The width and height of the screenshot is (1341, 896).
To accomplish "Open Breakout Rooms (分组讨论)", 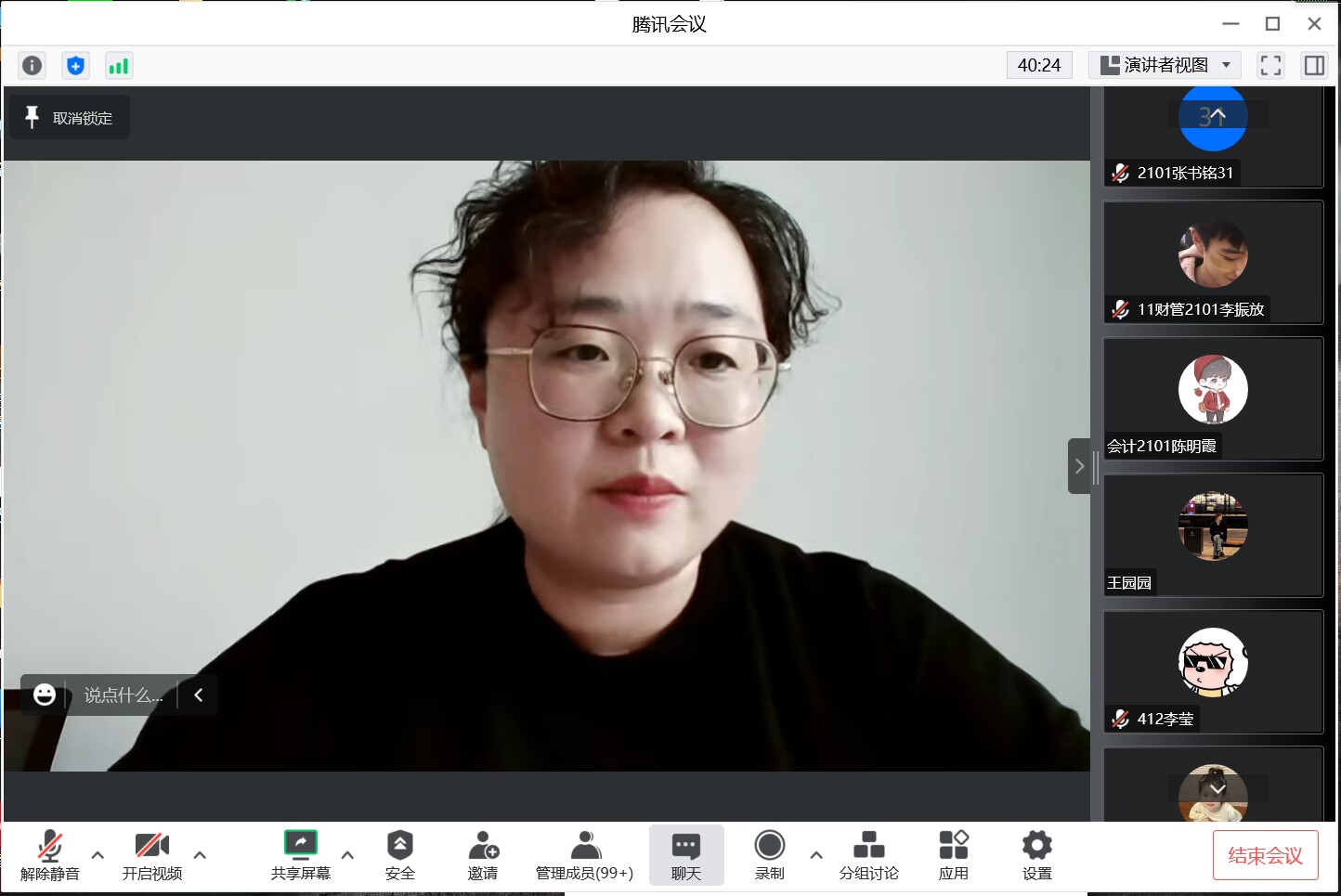I will [x=868, y=855].
